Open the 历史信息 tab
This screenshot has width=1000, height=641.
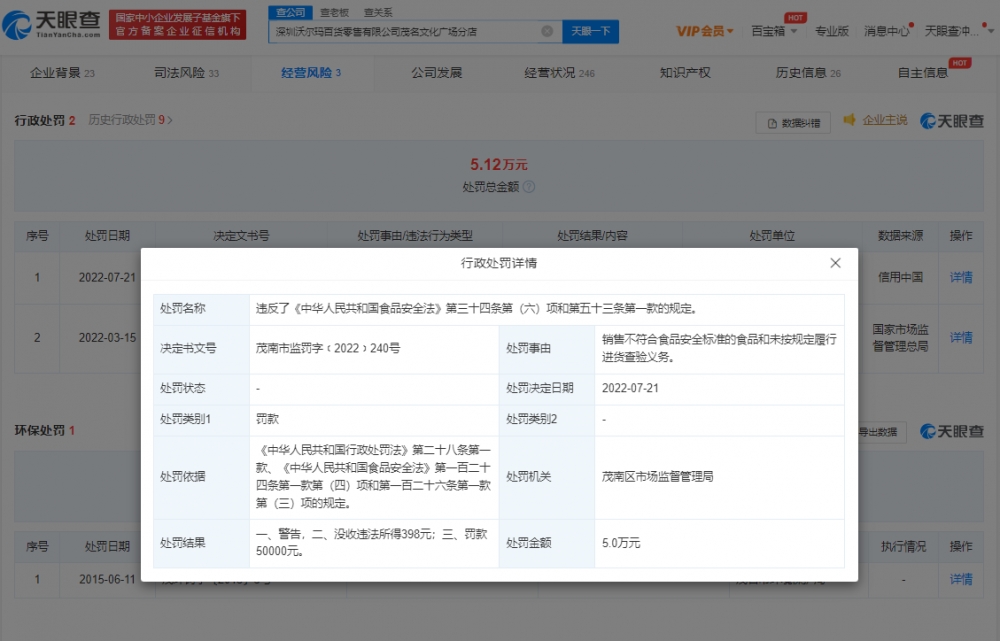tap(808, 73)
